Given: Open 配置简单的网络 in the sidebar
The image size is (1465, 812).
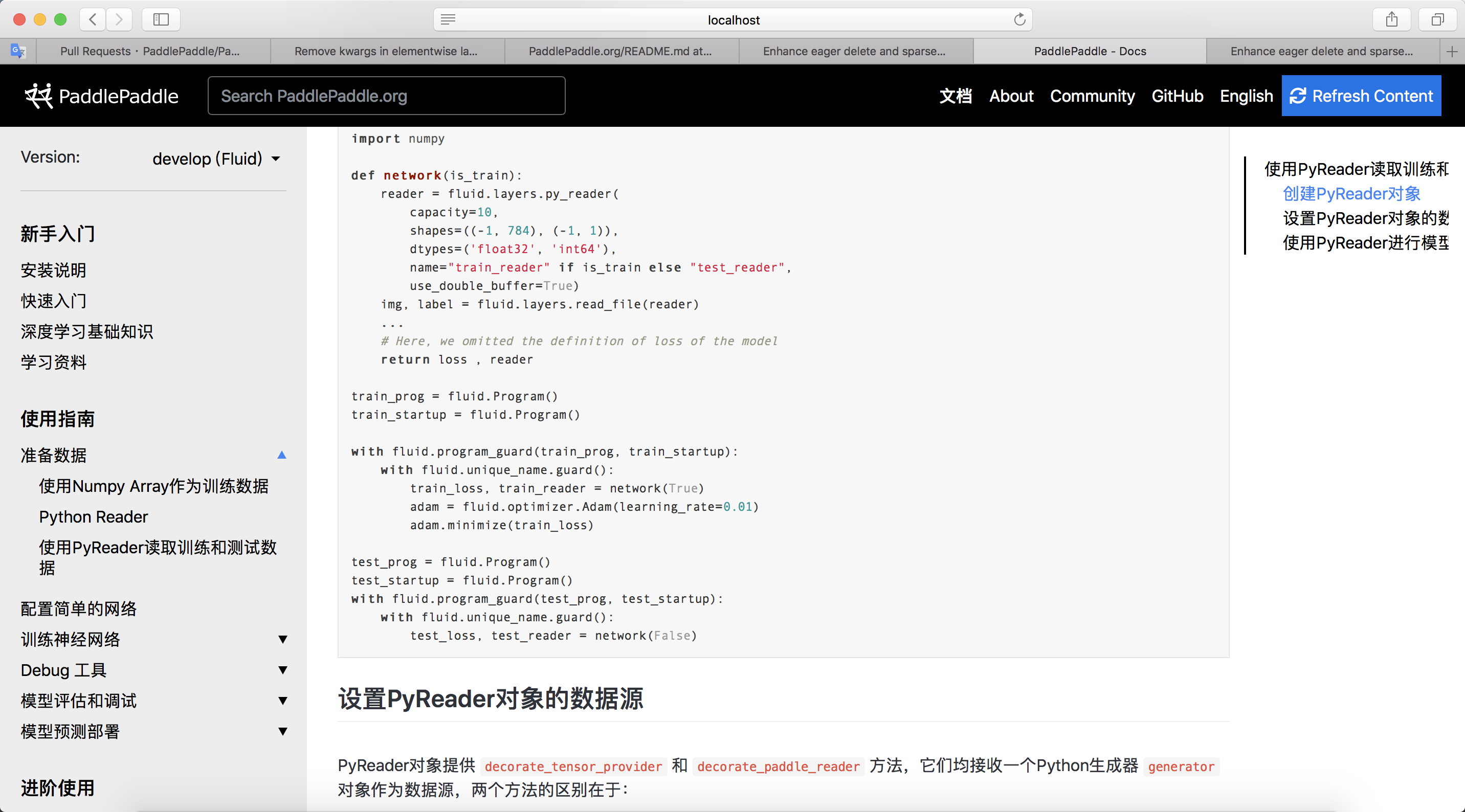Looking at the screenshot, I should (78, 609).
